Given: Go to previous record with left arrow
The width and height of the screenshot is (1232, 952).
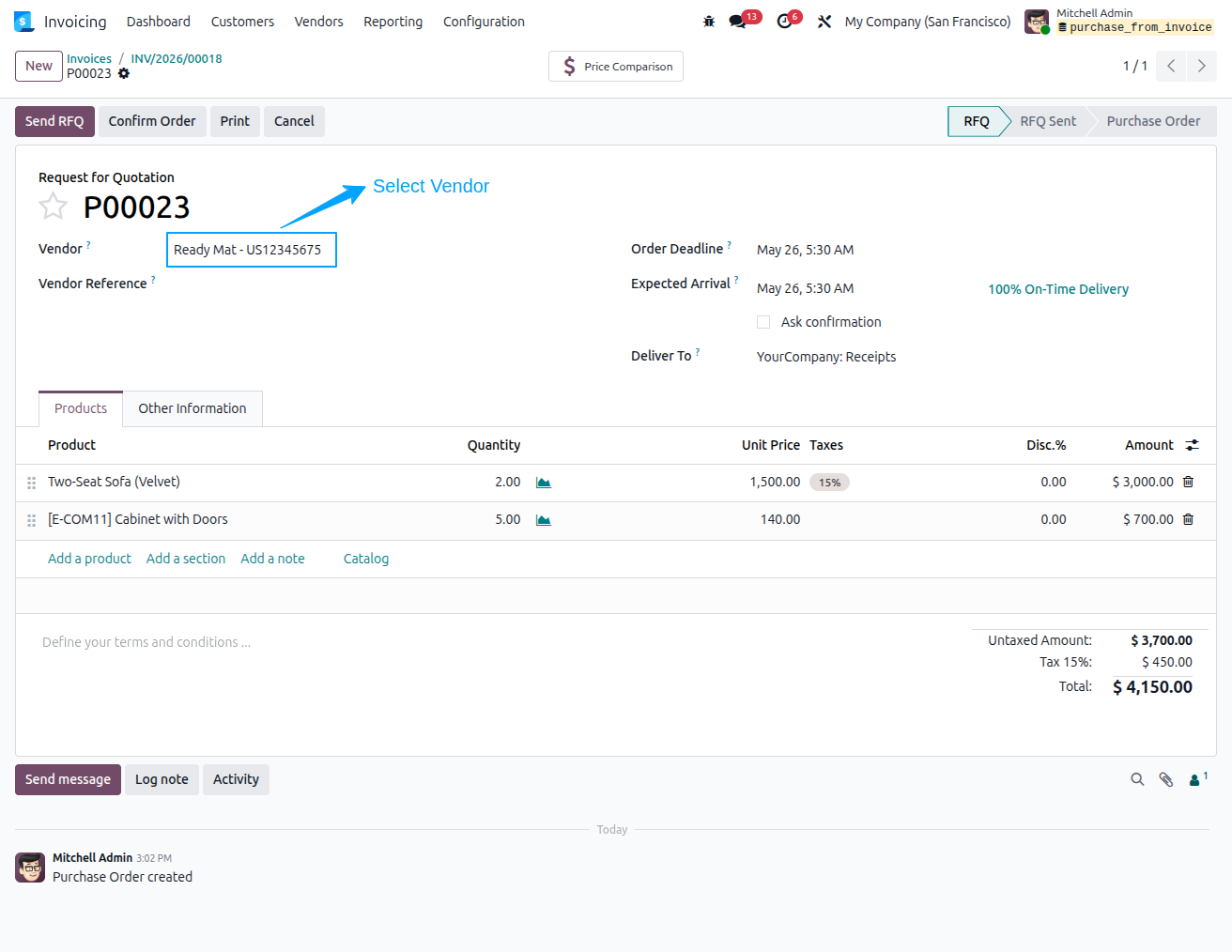Looking at the screenshot, I should [1171, 66].
